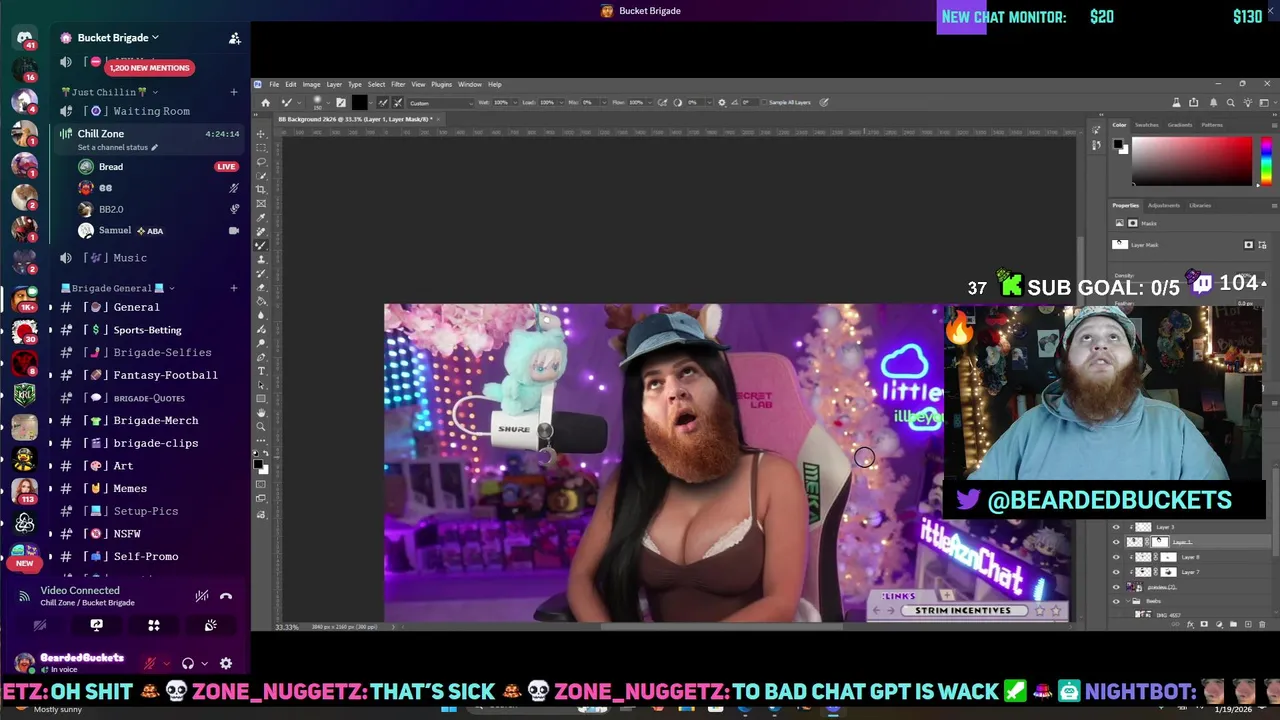
Task: Delete layer with trash icon
Action: coord(1262,624)
